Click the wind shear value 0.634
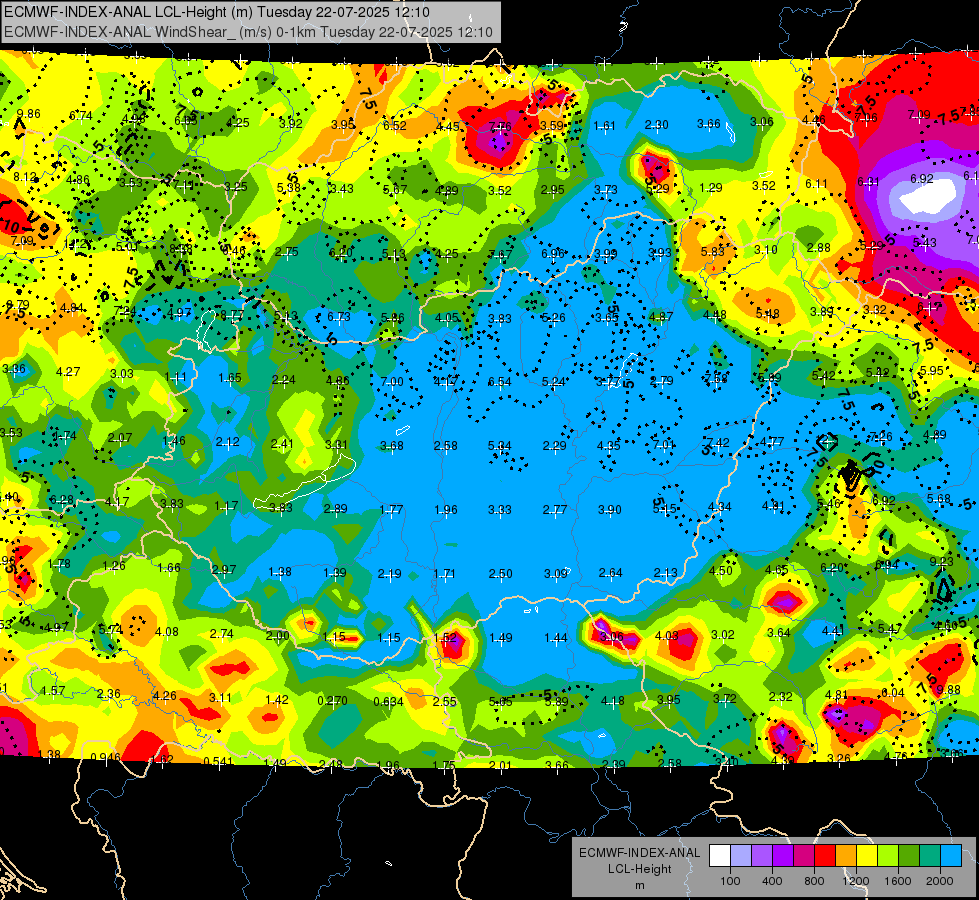Image resolution: width=979 pixels, height=900 pixels. tap(388, 702)
